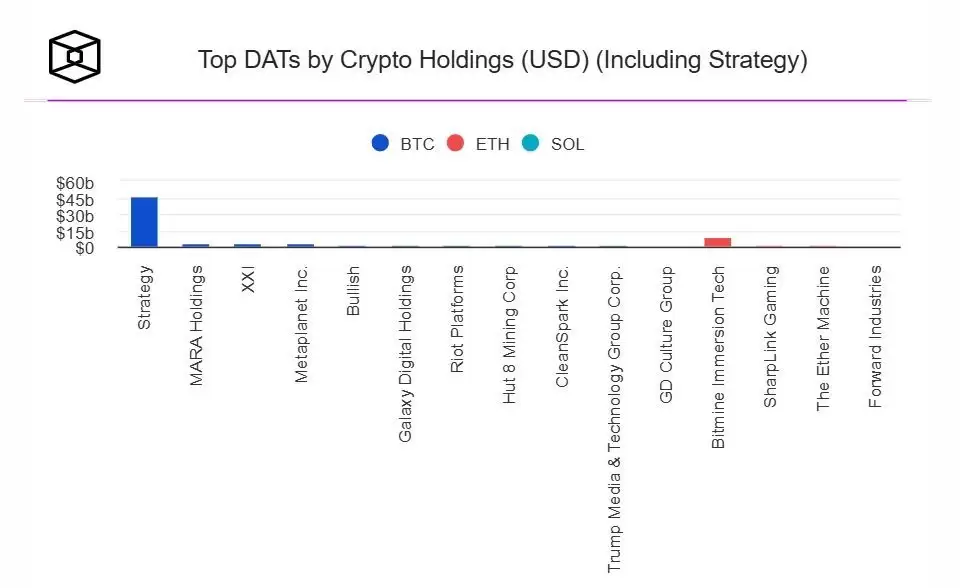Screen dimensions: 960x588
Task: Click the Strategy axis label
Action: [144, 298]
